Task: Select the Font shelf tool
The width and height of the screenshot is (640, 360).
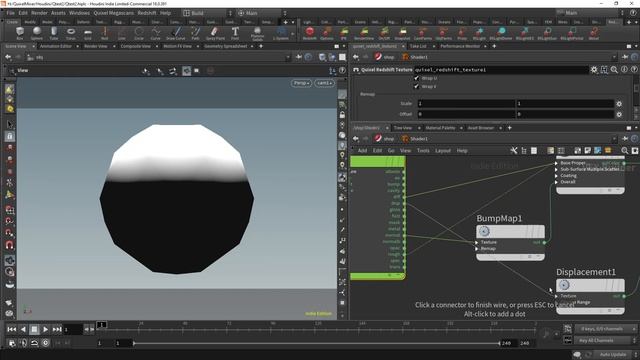Action: pos(235,33)
